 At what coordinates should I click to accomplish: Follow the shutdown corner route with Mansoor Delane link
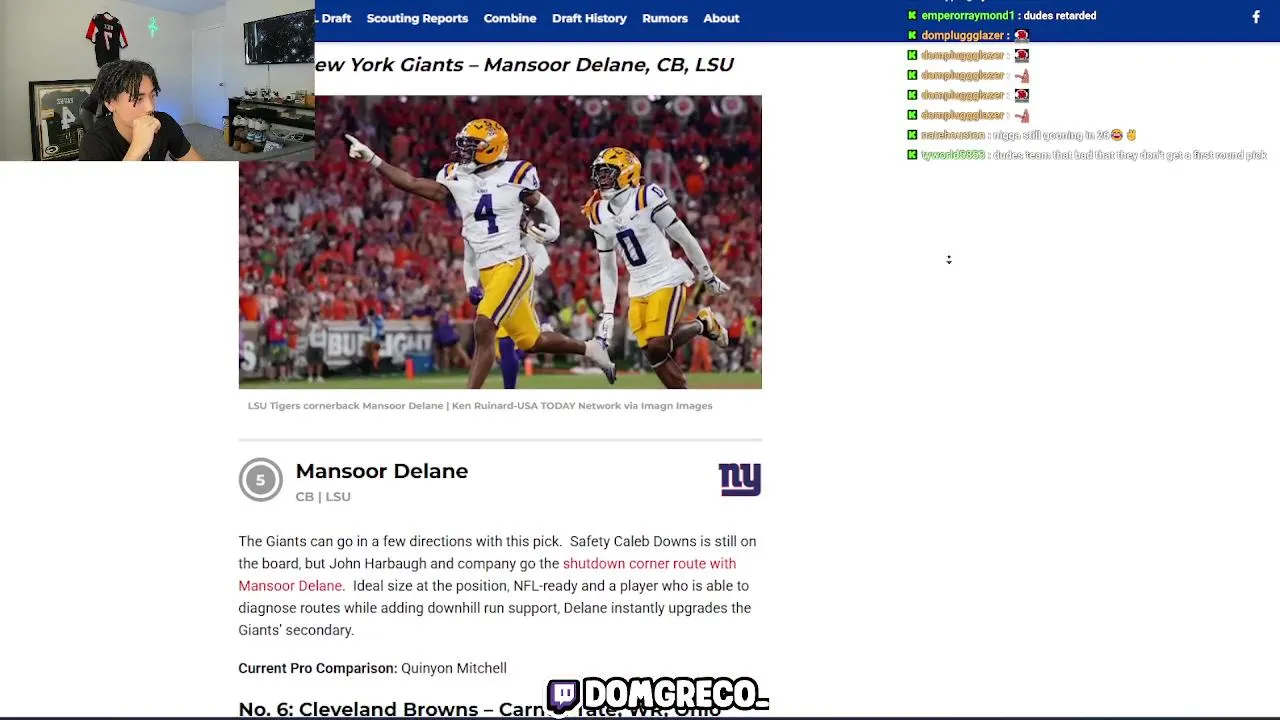pos(487,575)
